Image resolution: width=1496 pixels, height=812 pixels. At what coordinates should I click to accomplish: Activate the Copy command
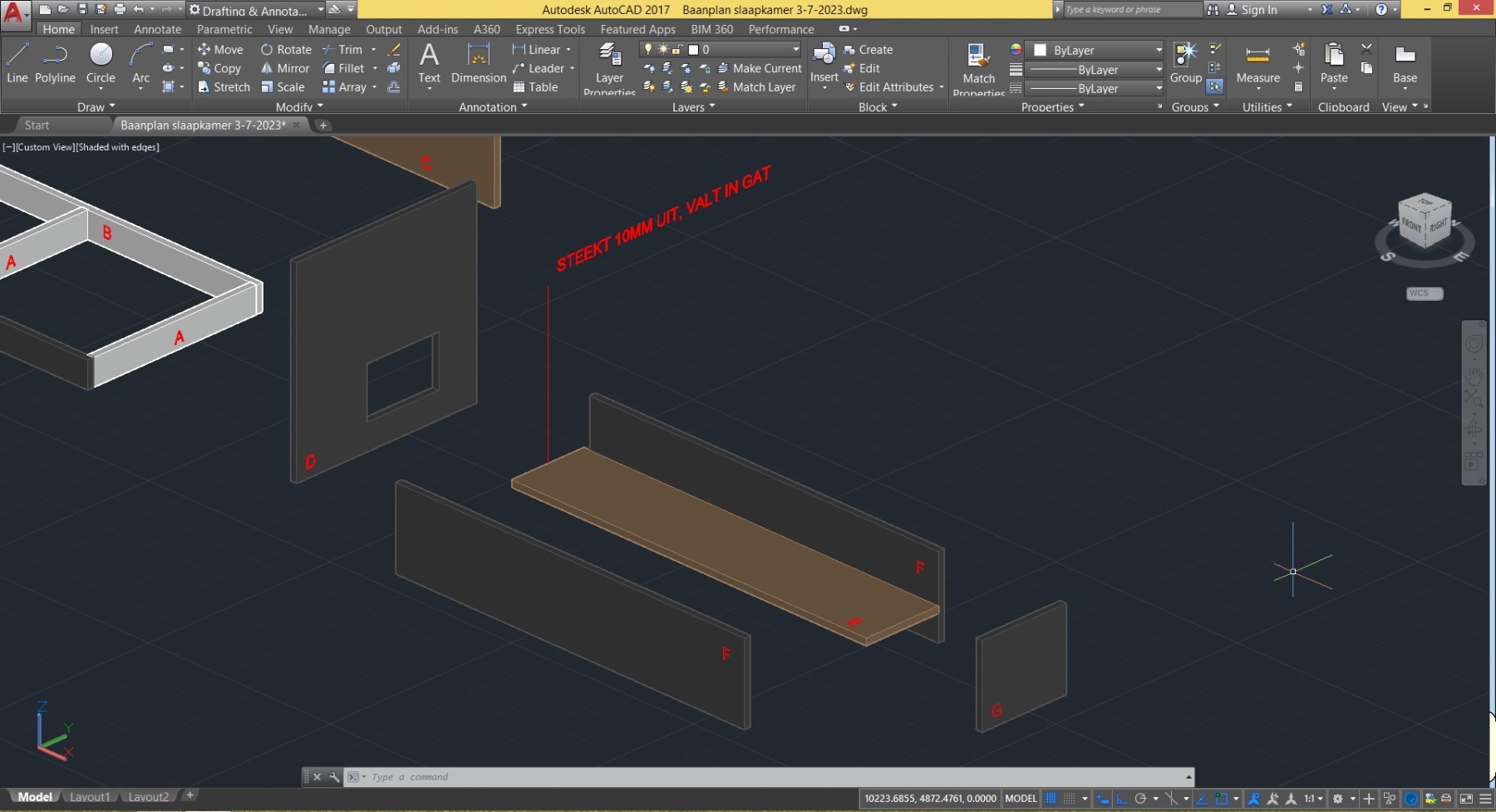coord(219,68)
